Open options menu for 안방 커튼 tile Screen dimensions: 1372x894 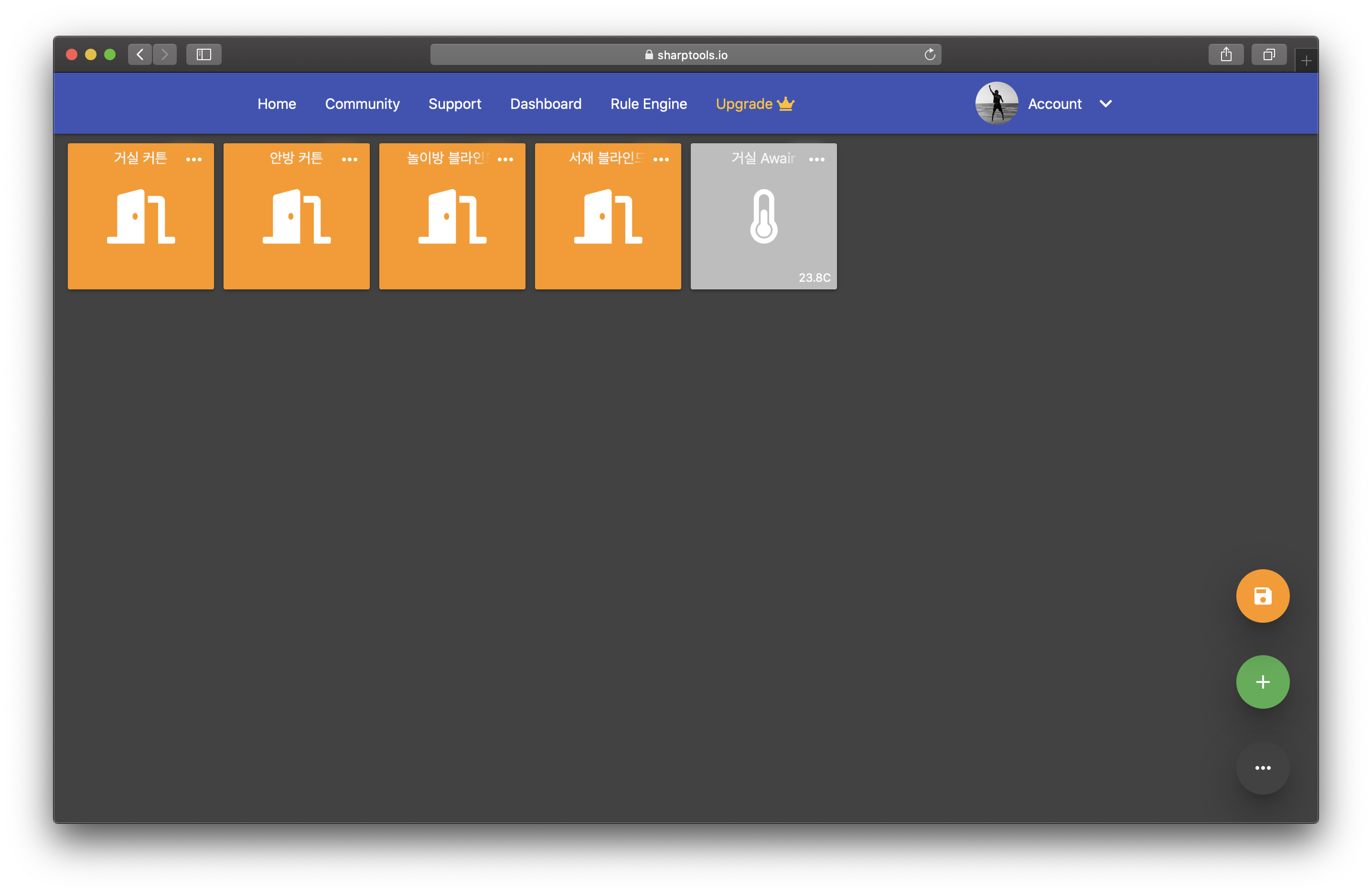pos(349,159)
